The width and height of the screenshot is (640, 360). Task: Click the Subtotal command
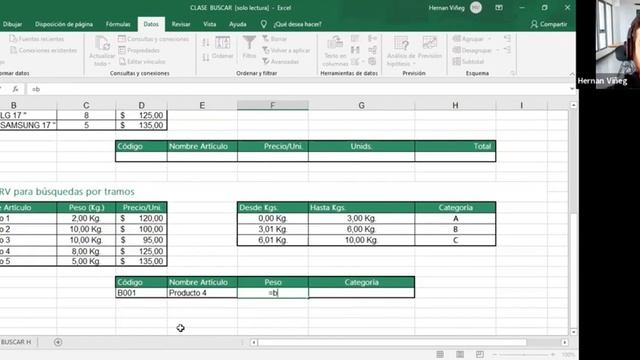pyautogui.click(x=469, y=62)
